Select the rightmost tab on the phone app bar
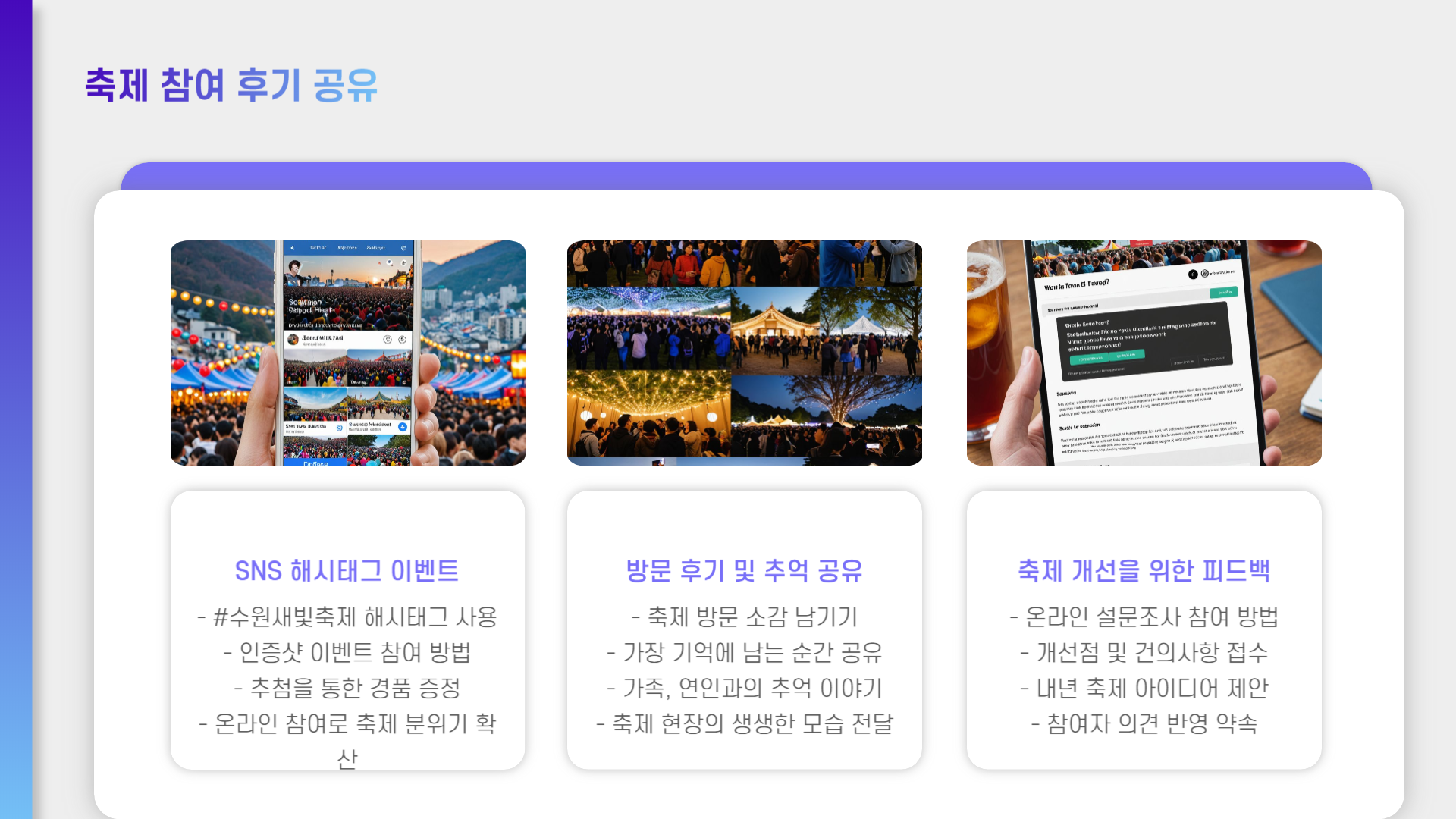The height and width of the screenshot is (819, 1456). pyautogui.click(x=375, y=247)
